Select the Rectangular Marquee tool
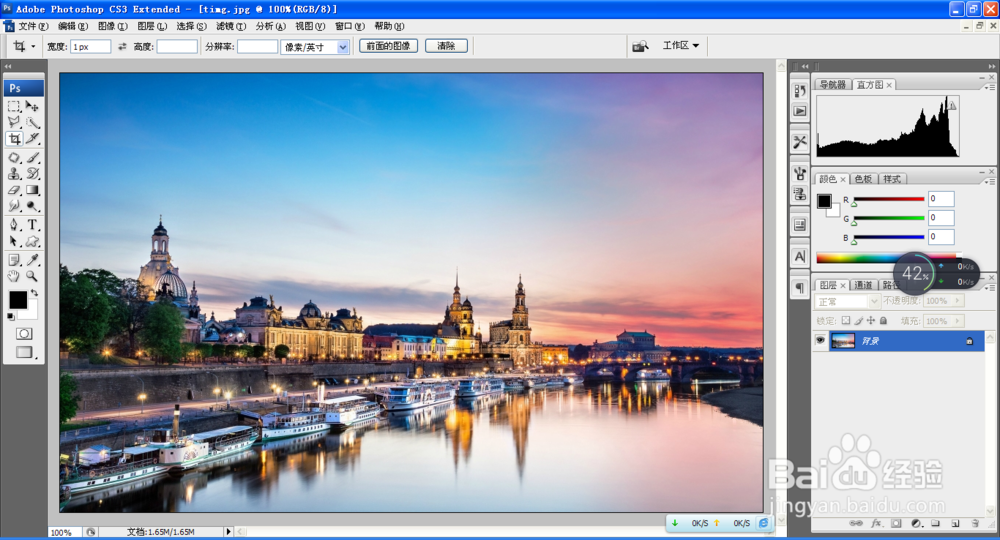1000x540 pixels. [x=14, y=106]
